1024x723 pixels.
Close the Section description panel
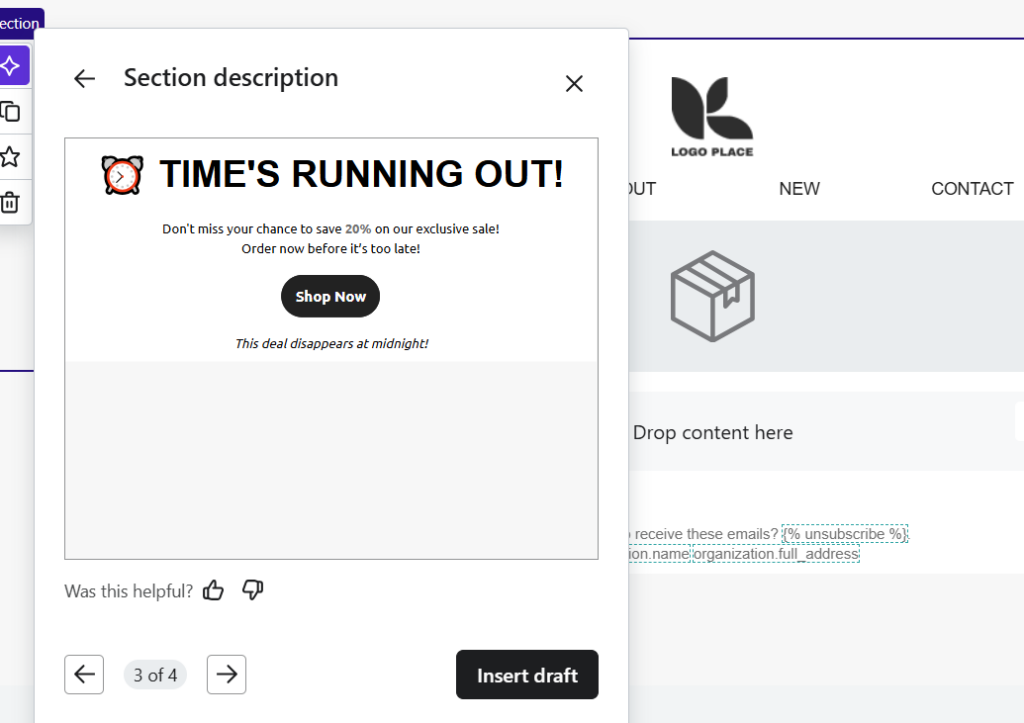(574, 84)
